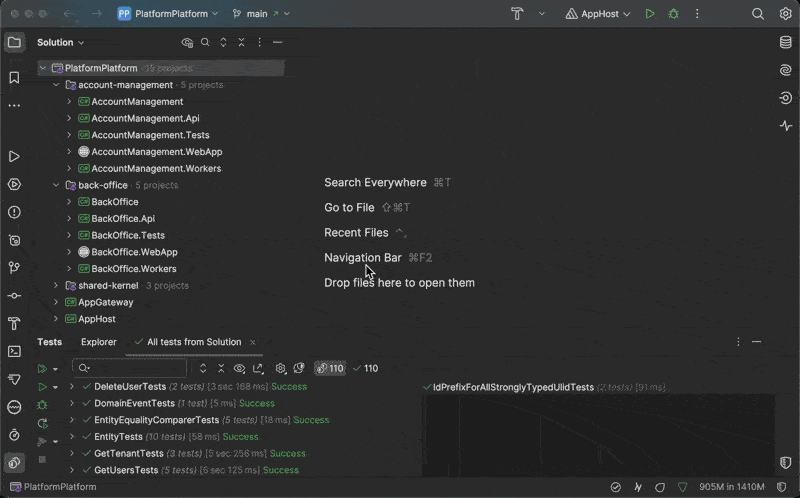Screen dimensions: 800x498
Task: Select the BackOffice.Api project
Action: click(122, 218)
